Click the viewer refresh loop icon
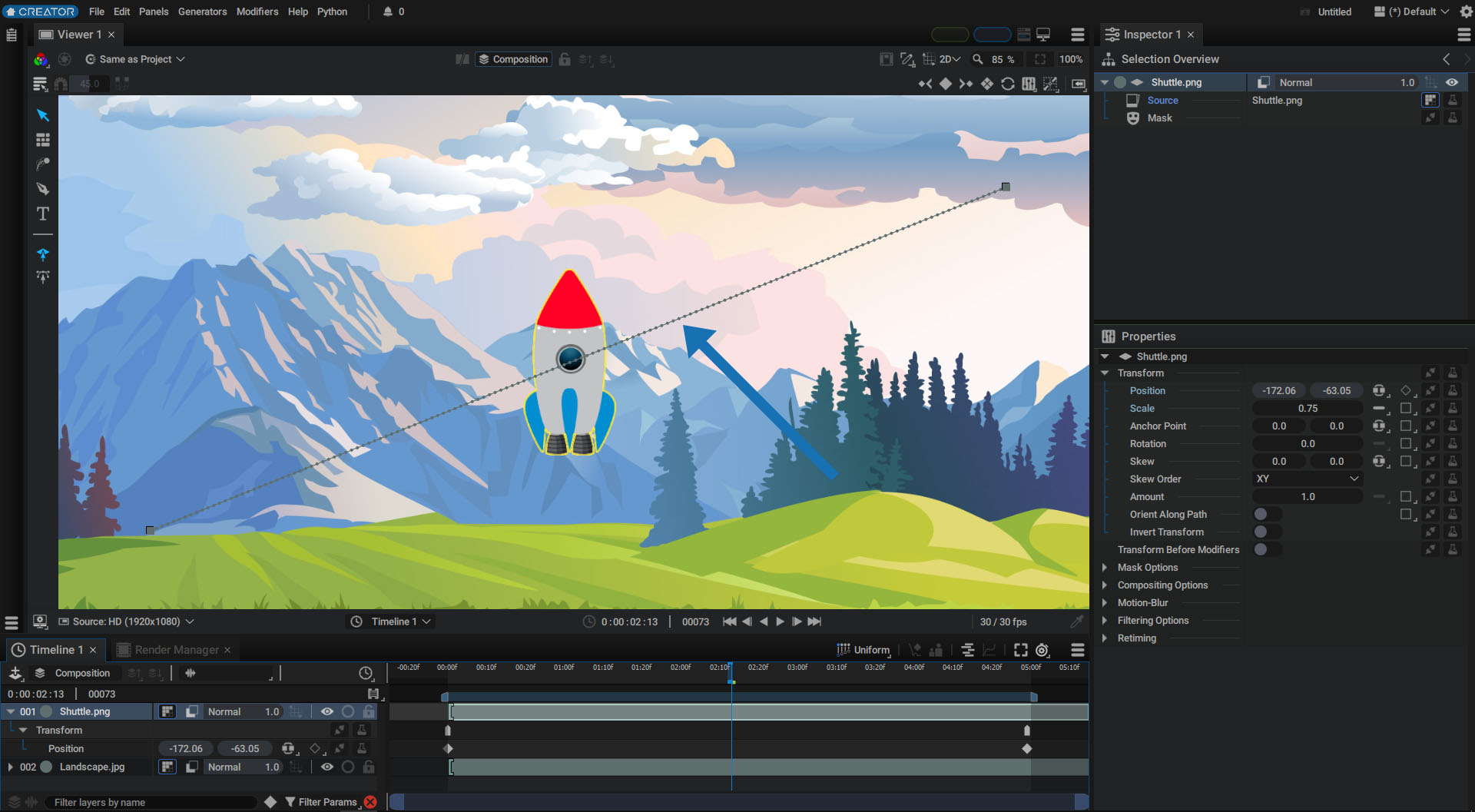 (x=1008, y=84)
